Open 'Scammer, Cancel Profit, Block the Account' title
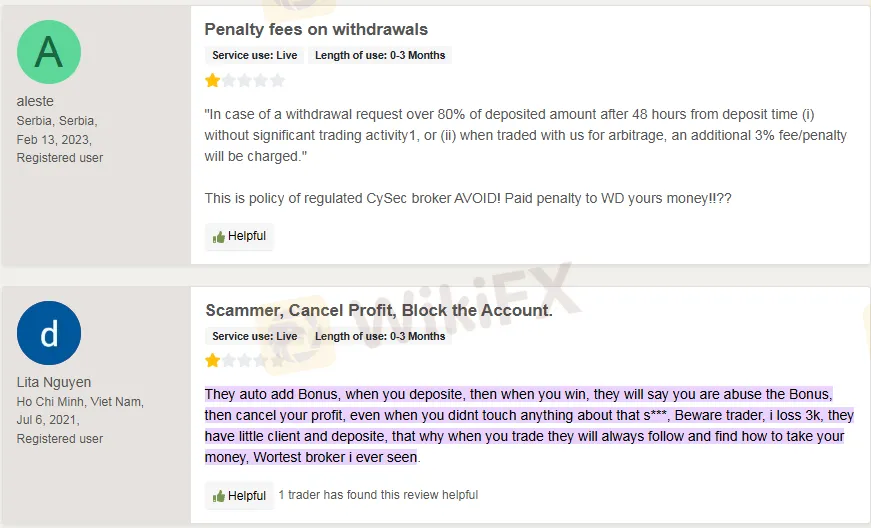871x528 pixels. point(378,311)
